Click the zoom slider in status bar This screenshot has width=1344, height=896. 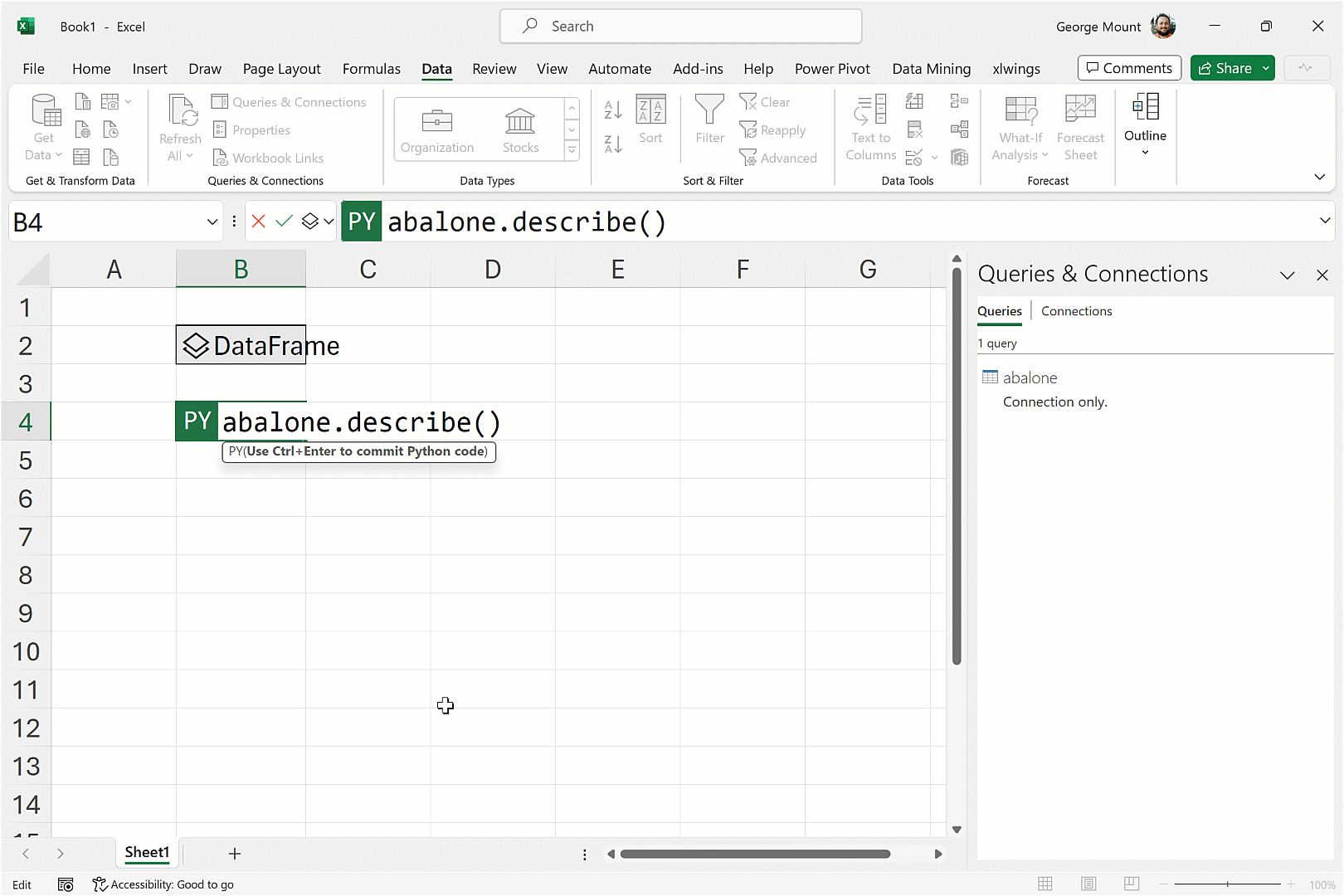tap(1227, 884)
